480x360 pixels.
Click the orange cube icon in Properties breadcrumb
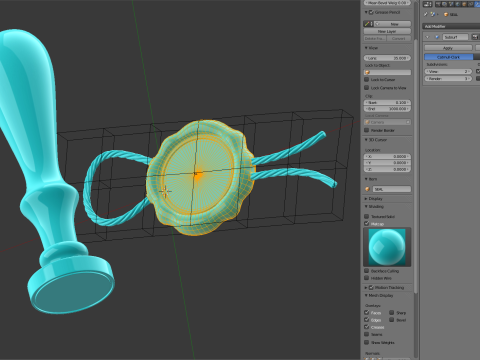[446, 14]
